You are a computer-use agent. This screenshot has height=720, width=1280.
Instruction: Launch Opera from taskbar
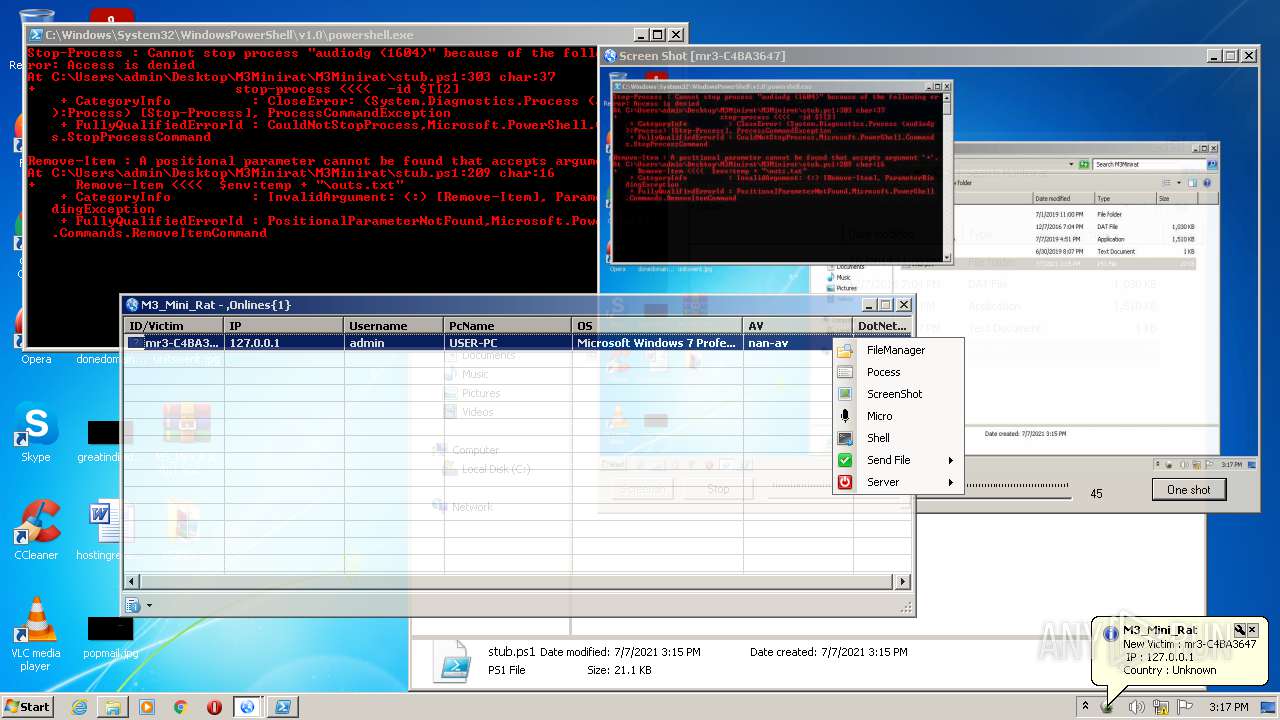coord(214,707)
